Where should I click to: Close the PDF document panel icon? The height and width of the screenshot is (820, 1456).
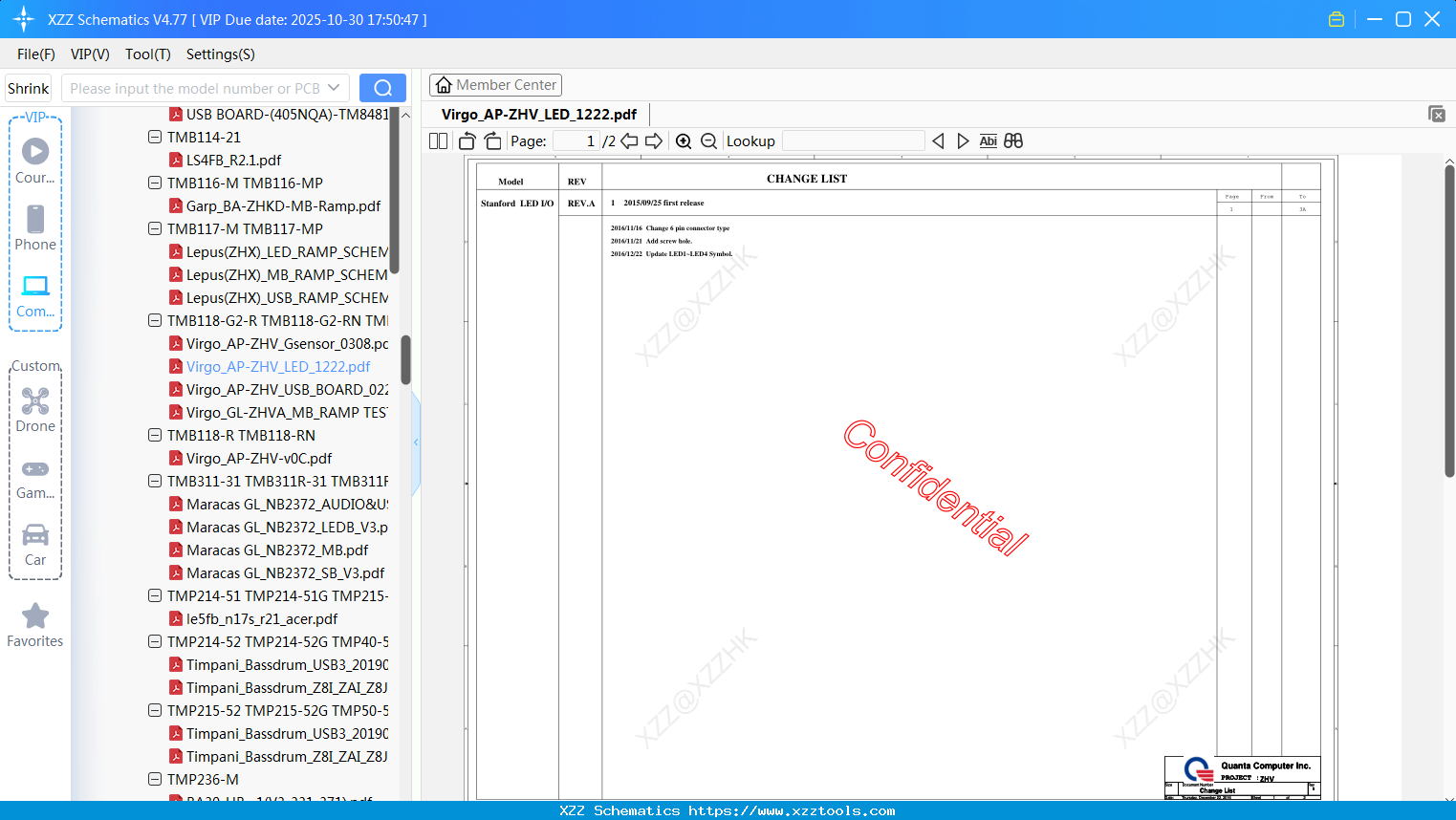point(1437,114)
